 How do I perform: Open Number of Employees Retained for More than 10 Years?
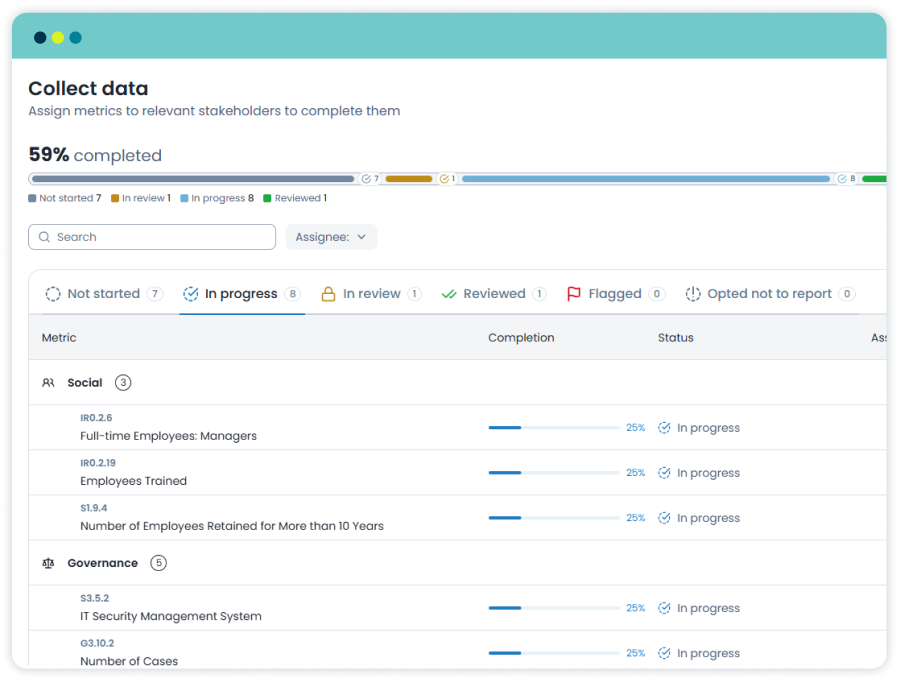232,526
